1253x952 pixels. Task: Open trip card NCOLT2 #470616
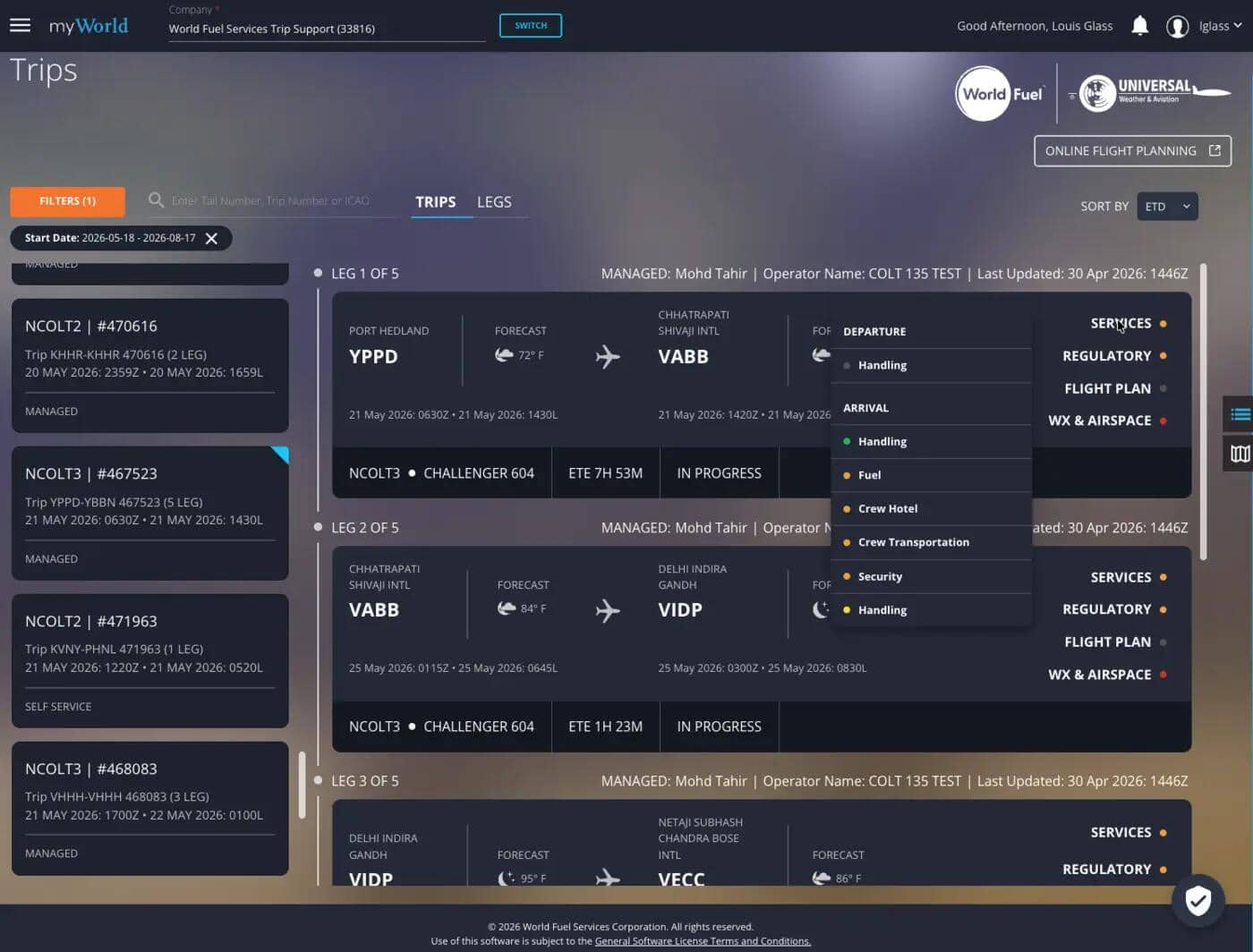[149, 365]
